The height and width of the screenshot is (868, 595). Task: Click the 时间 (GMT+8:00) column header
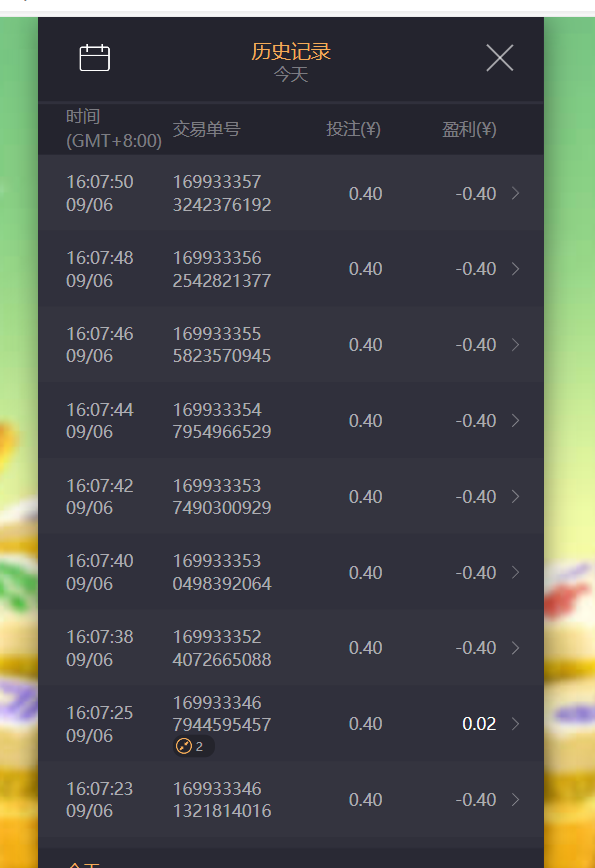113,129
